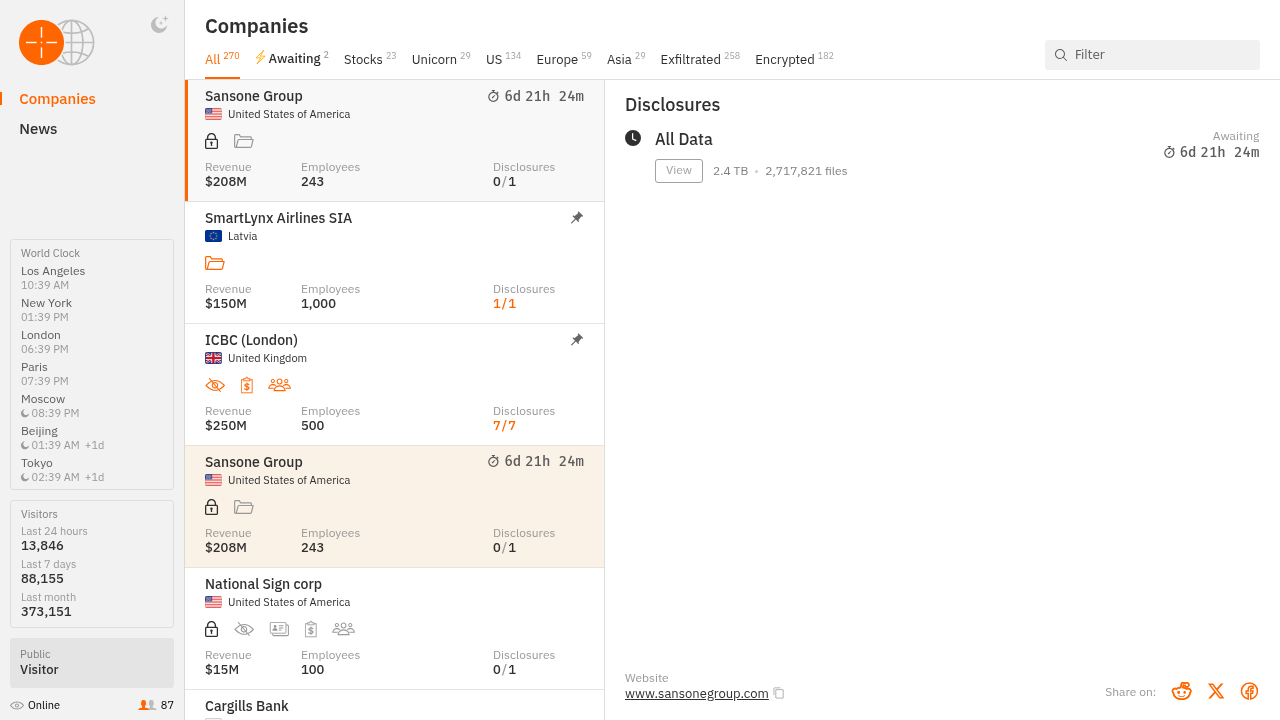Click the Latvia EU flag icon
Viewport: 1280px width, 720px height.
point(213,236)
